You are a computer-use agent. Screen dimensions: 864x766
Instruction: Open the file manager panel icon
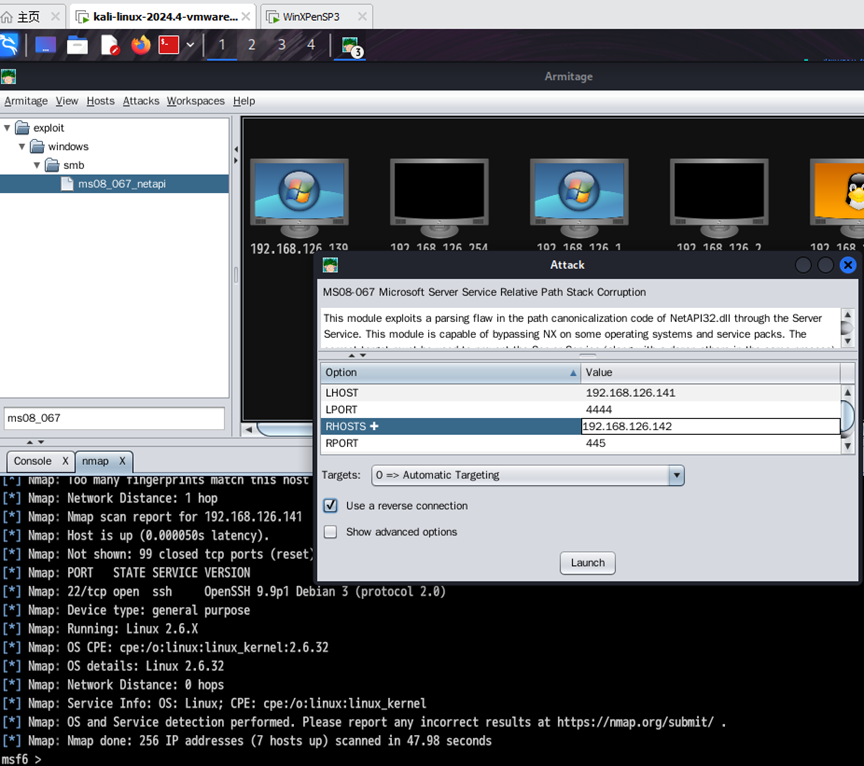pos(77,45)
